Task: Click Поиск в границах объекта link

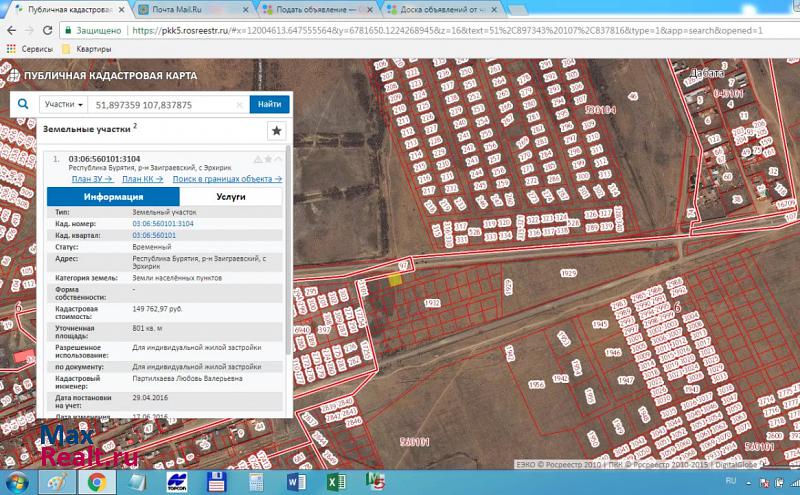Action: point(227,179)
